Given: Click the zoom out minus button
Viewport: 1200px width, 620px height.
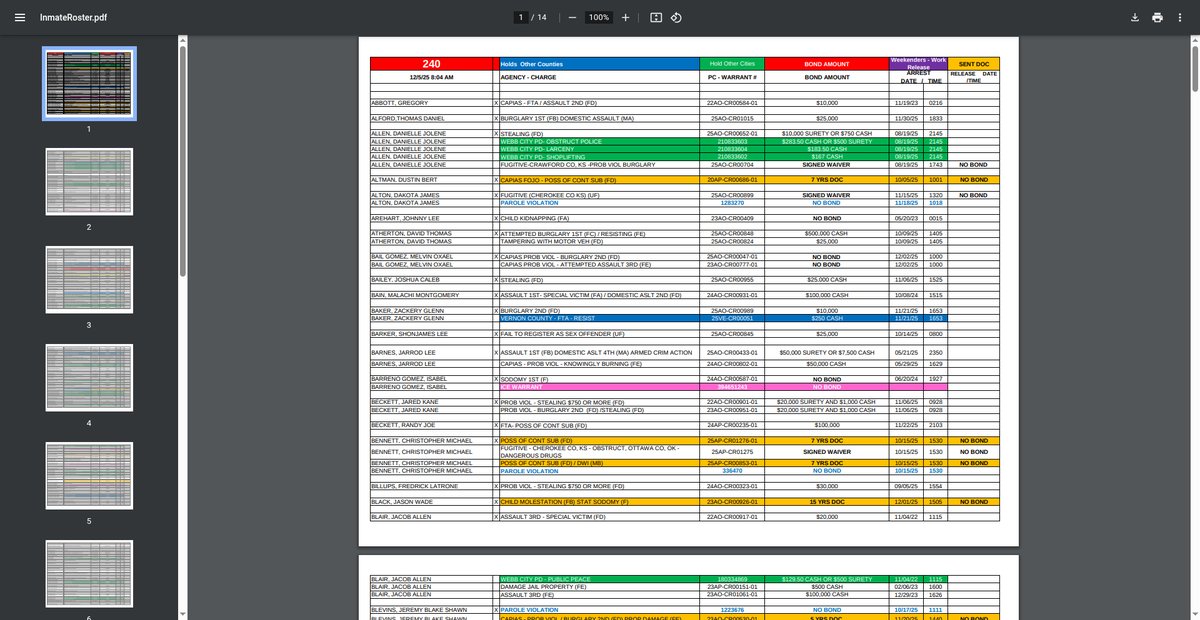Looking at the screenshot, I should tap(572, 18).
